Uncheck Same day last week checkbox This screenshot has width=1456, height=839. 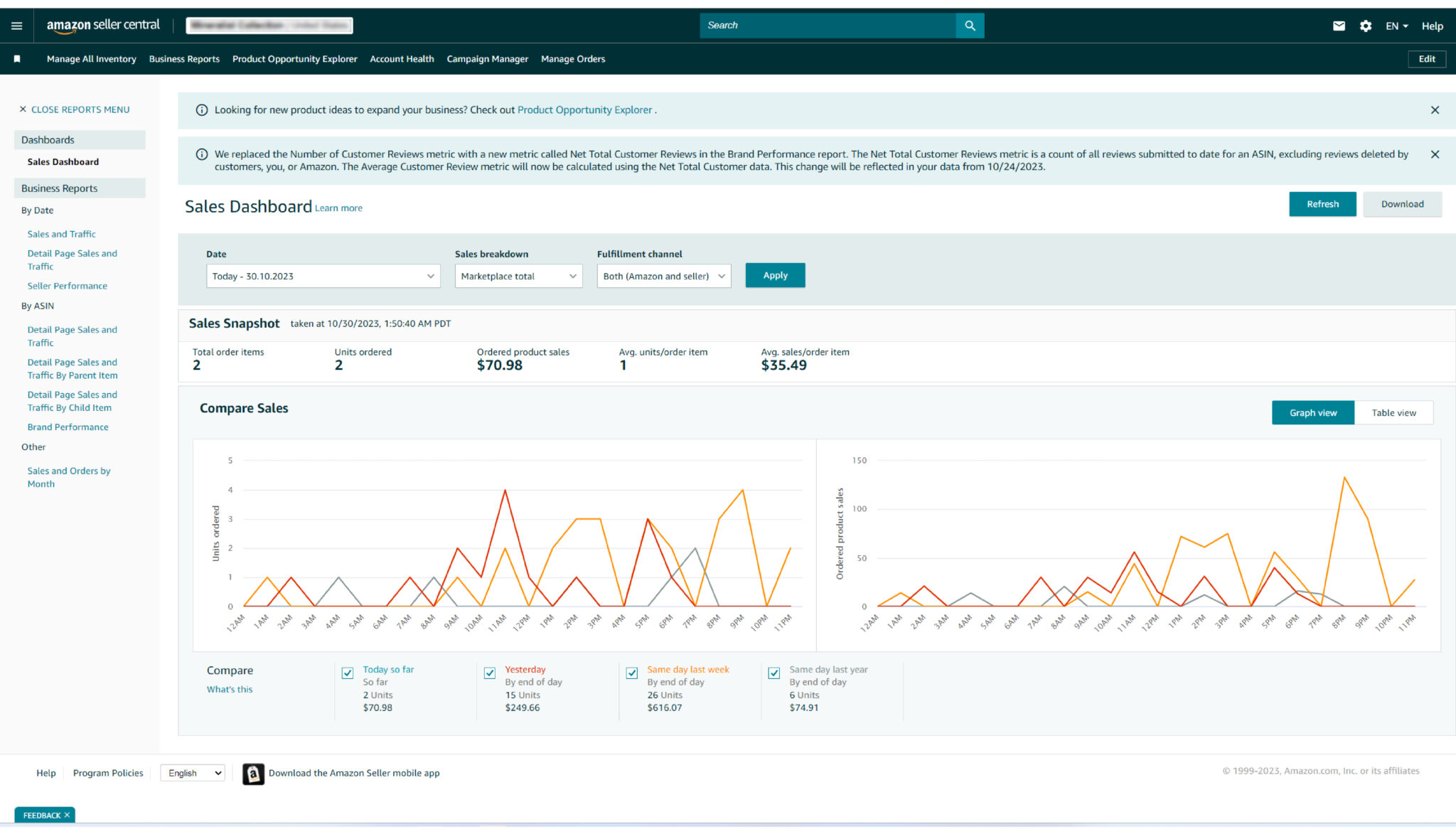pyautogui.click(x=632, y=673)
